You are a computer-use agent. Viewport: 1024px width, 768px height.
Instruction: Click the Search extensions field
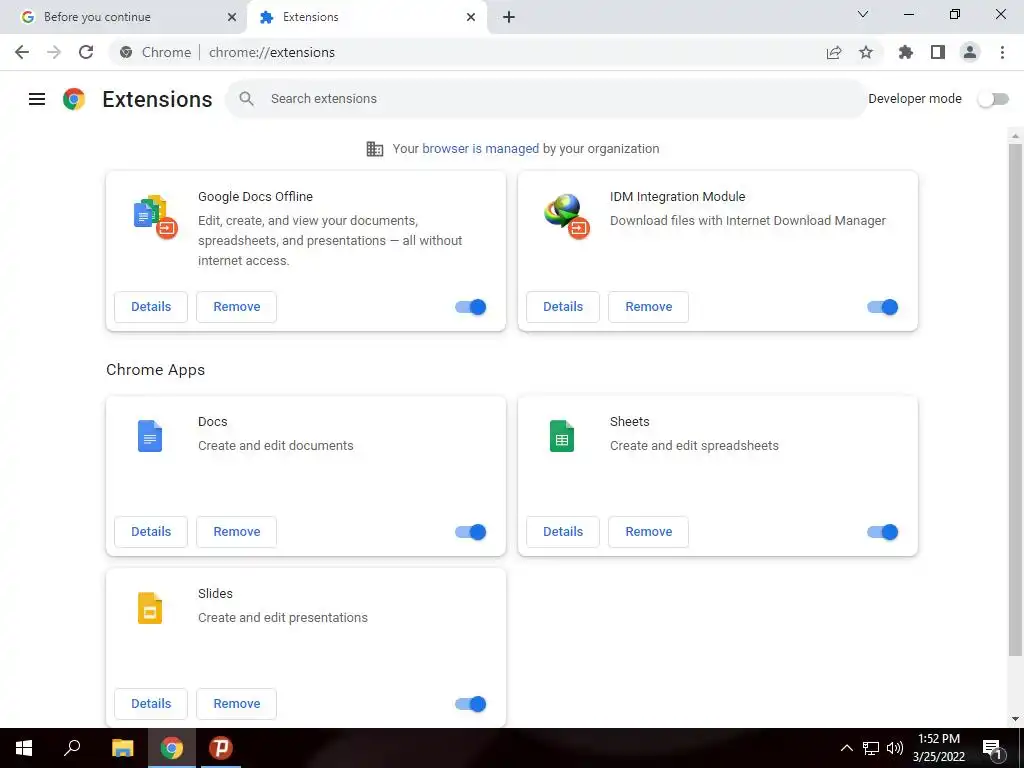(x=546, y=99)
